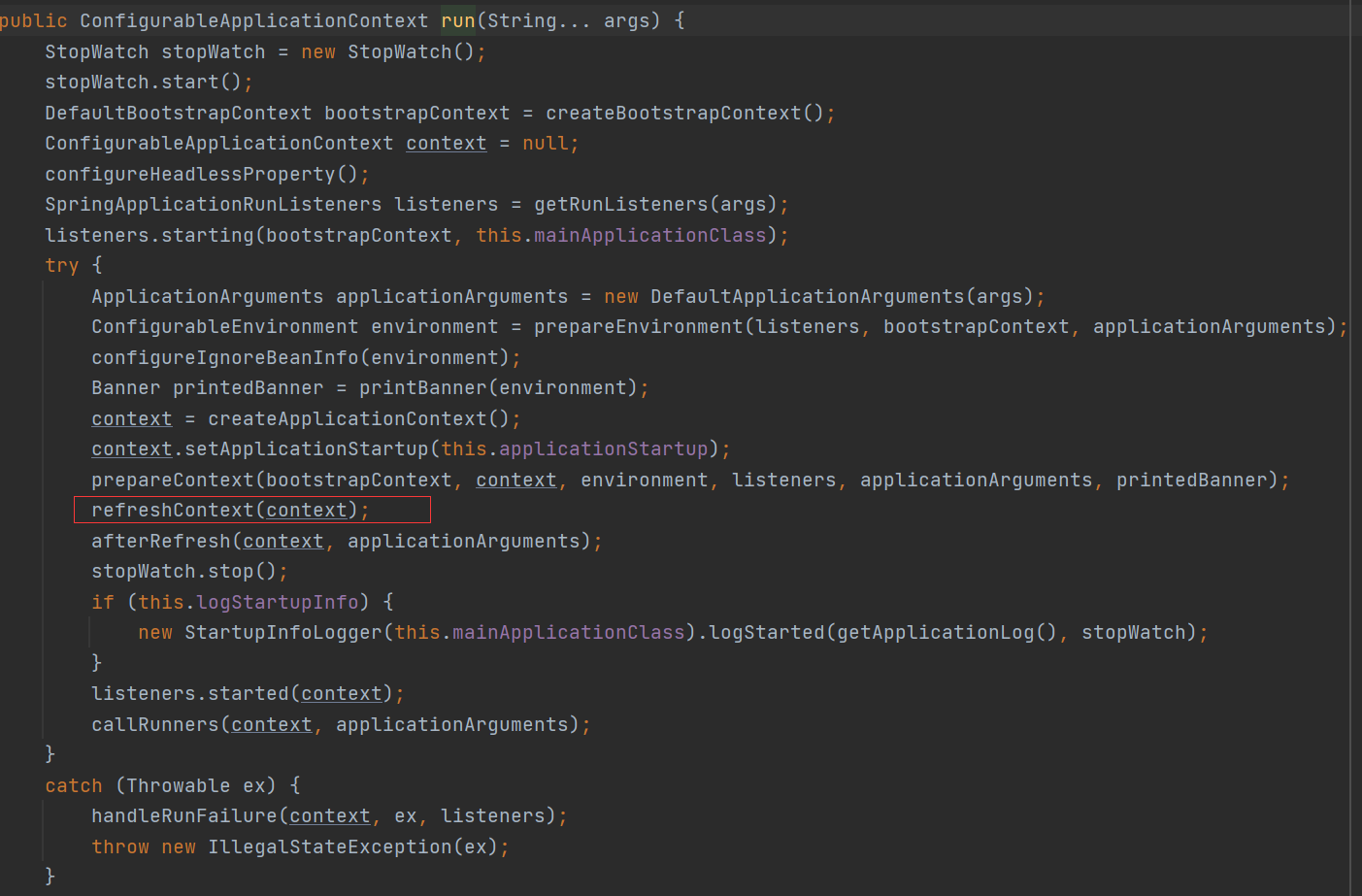Click the createApplicationContext() call
1362x896 pixels.
[358, 418]
